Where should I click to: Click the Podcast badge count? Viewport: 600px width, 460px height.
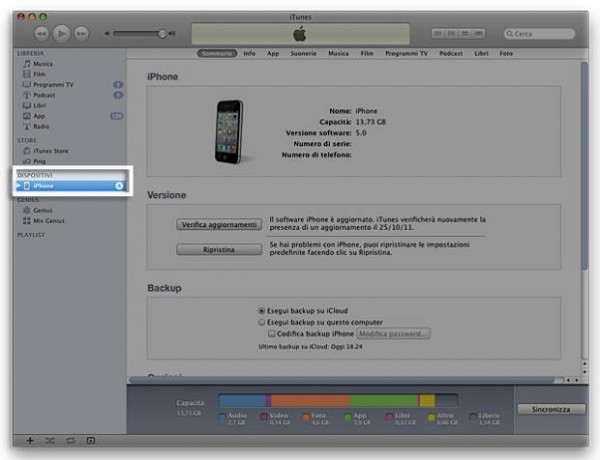click(118, 95)
